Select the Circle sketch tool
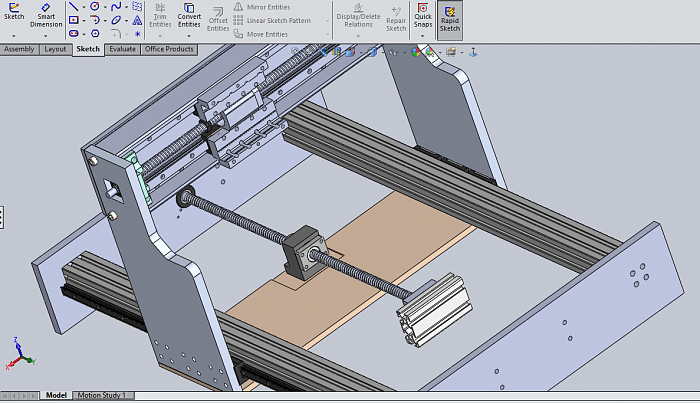The height and width of the screenshot is (403, 700). [95, 6]
